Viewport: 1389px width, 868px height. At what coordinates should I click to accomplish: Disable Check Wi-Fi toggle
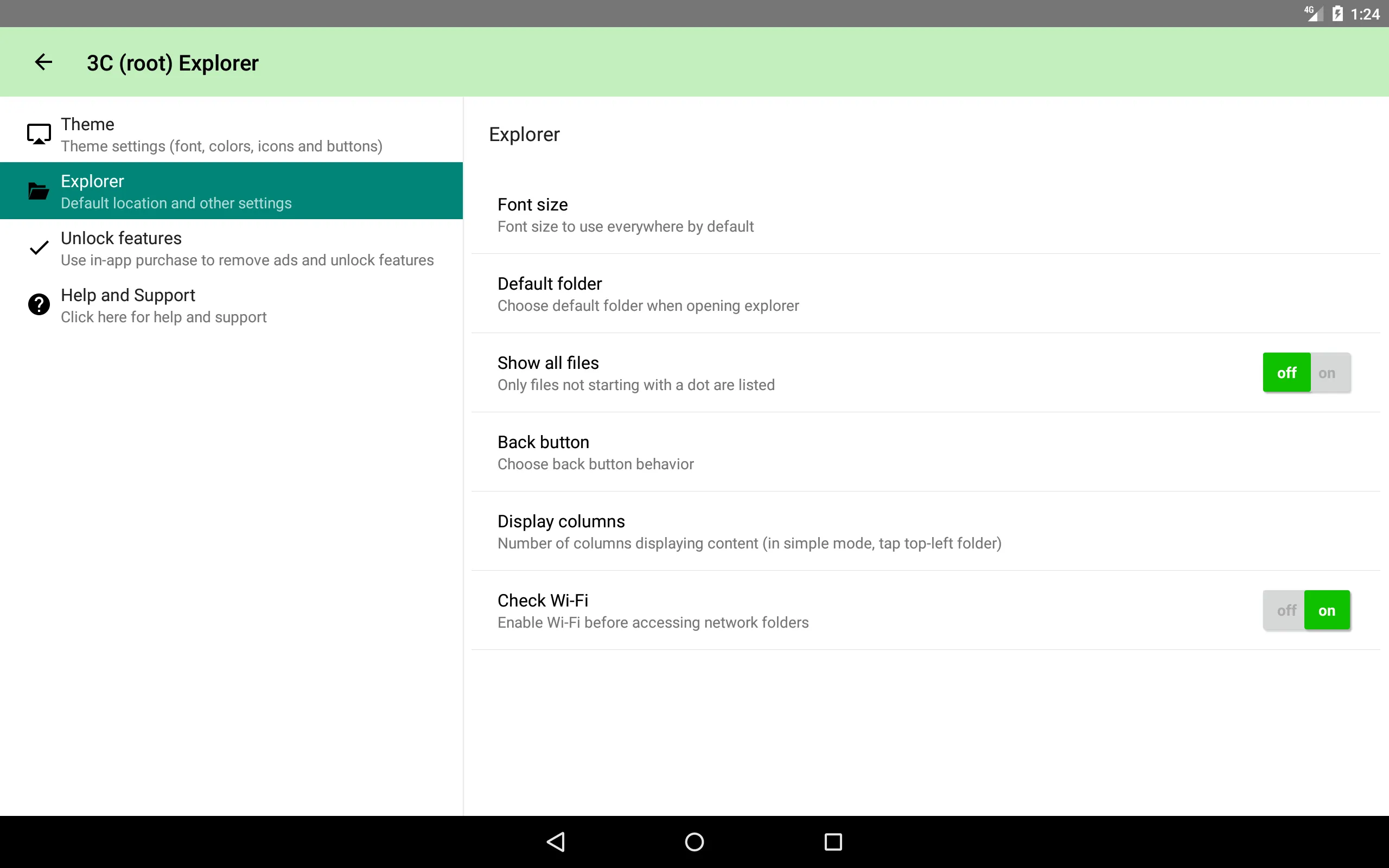1285,610
